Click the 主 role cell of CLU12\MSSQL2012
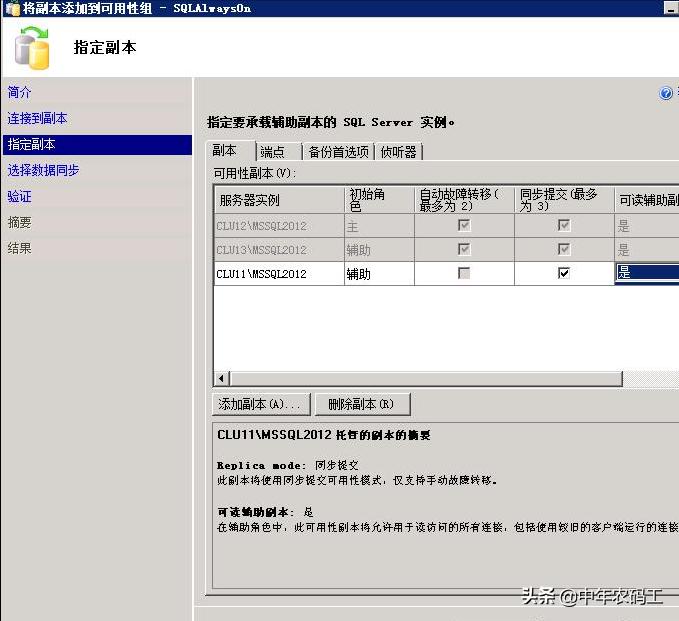The height and width of the screenshot is (621, 679). click(379, 226)
